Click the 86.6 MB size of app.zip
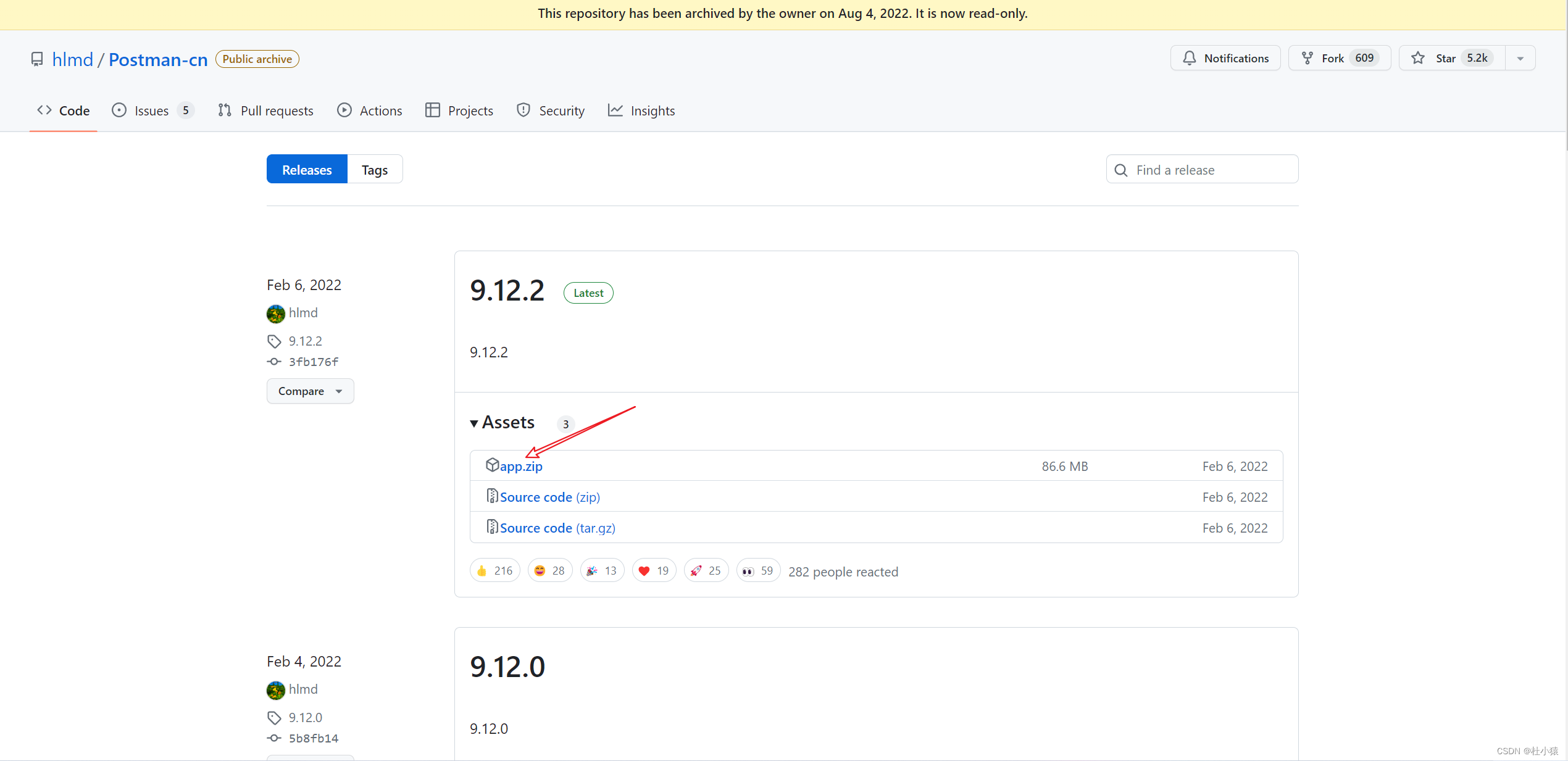Viewport: 1568px width, 761px height. 1065,467
